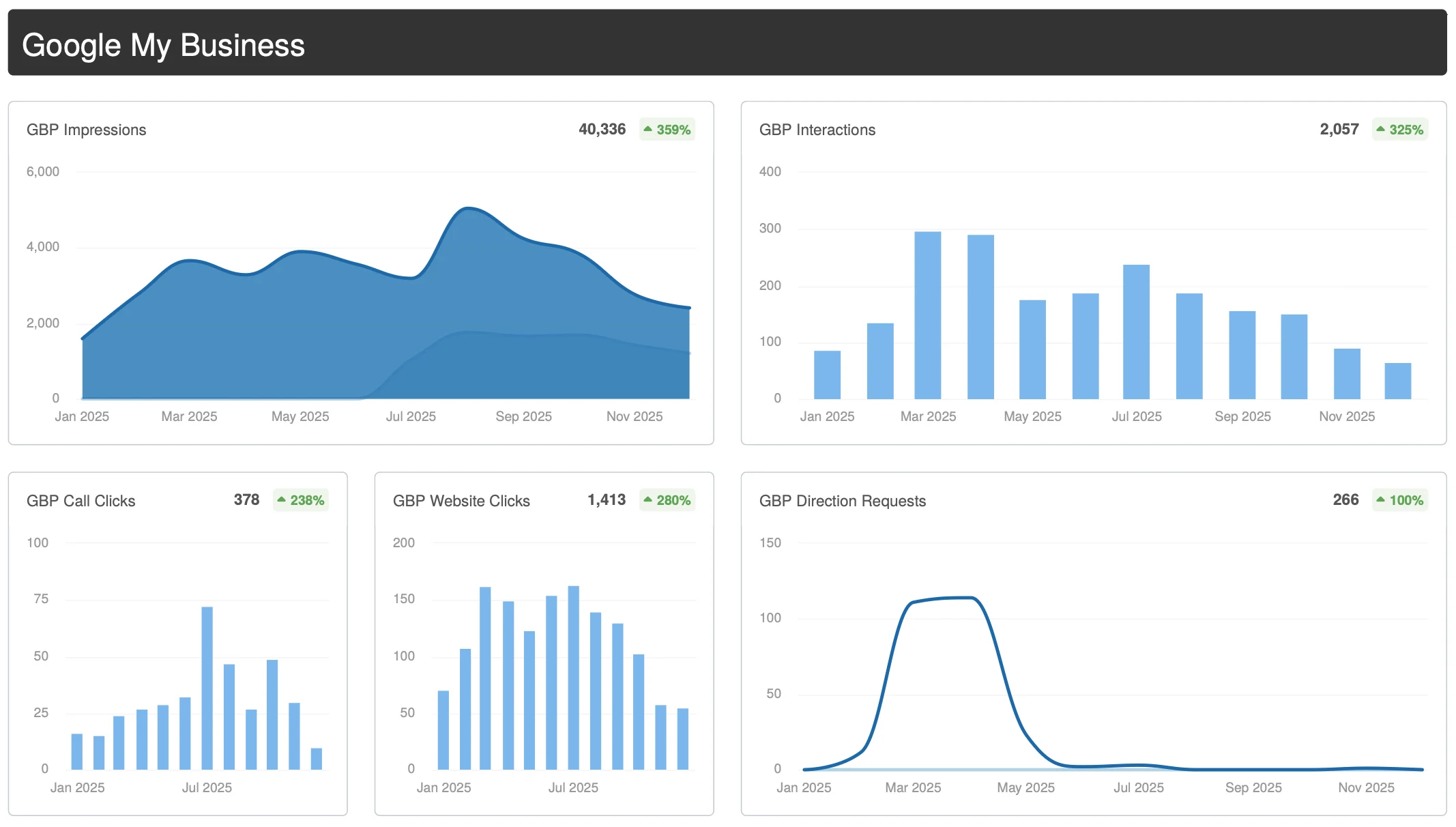Image resolution: width=1456 pixels, height=827 pixels.
Task: Click the Sep 2025 label on Impressions axis
Action: click(523, 416)
